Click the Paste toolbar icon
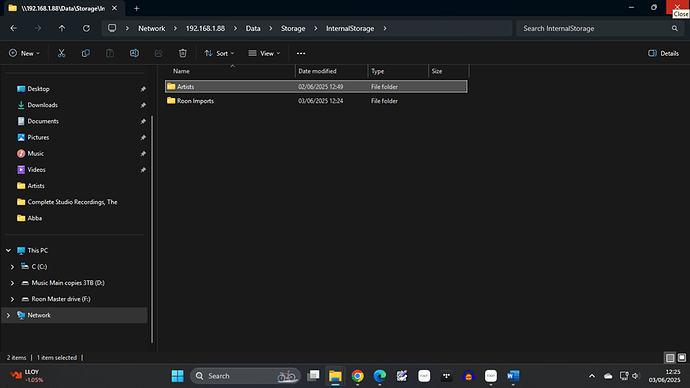 110,53
